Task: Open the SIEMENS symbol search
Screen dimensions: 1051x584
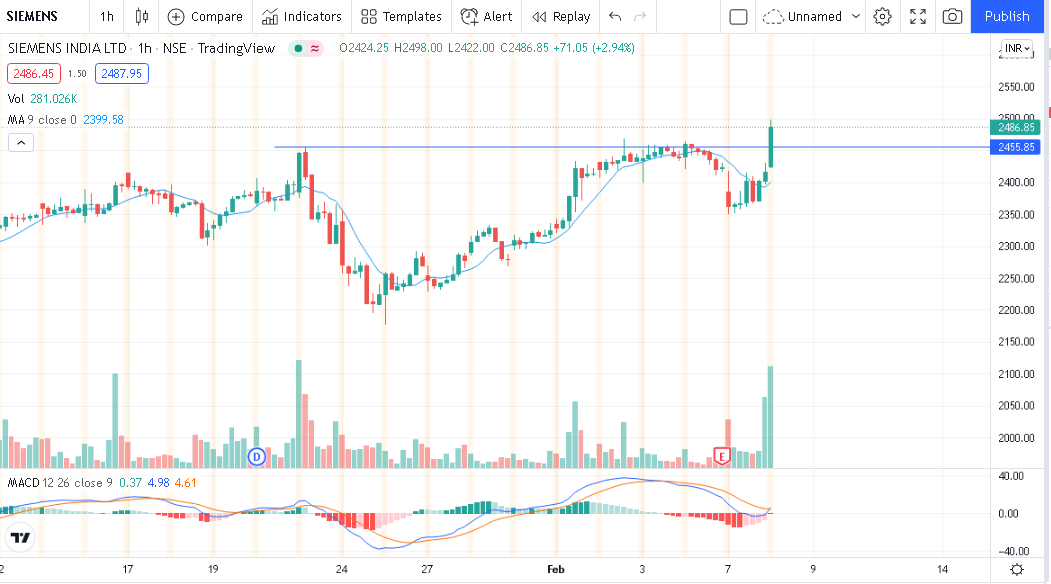Action: pos(32,16)
